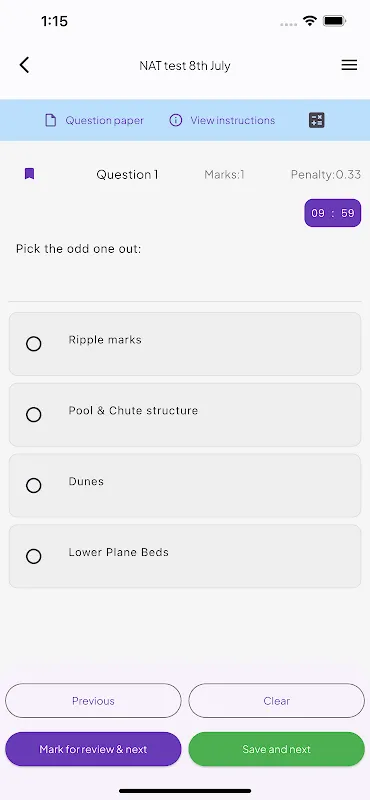Open the calculator icon
The height and width of the screenshot is (800, 370).
[x=316, y=120]
